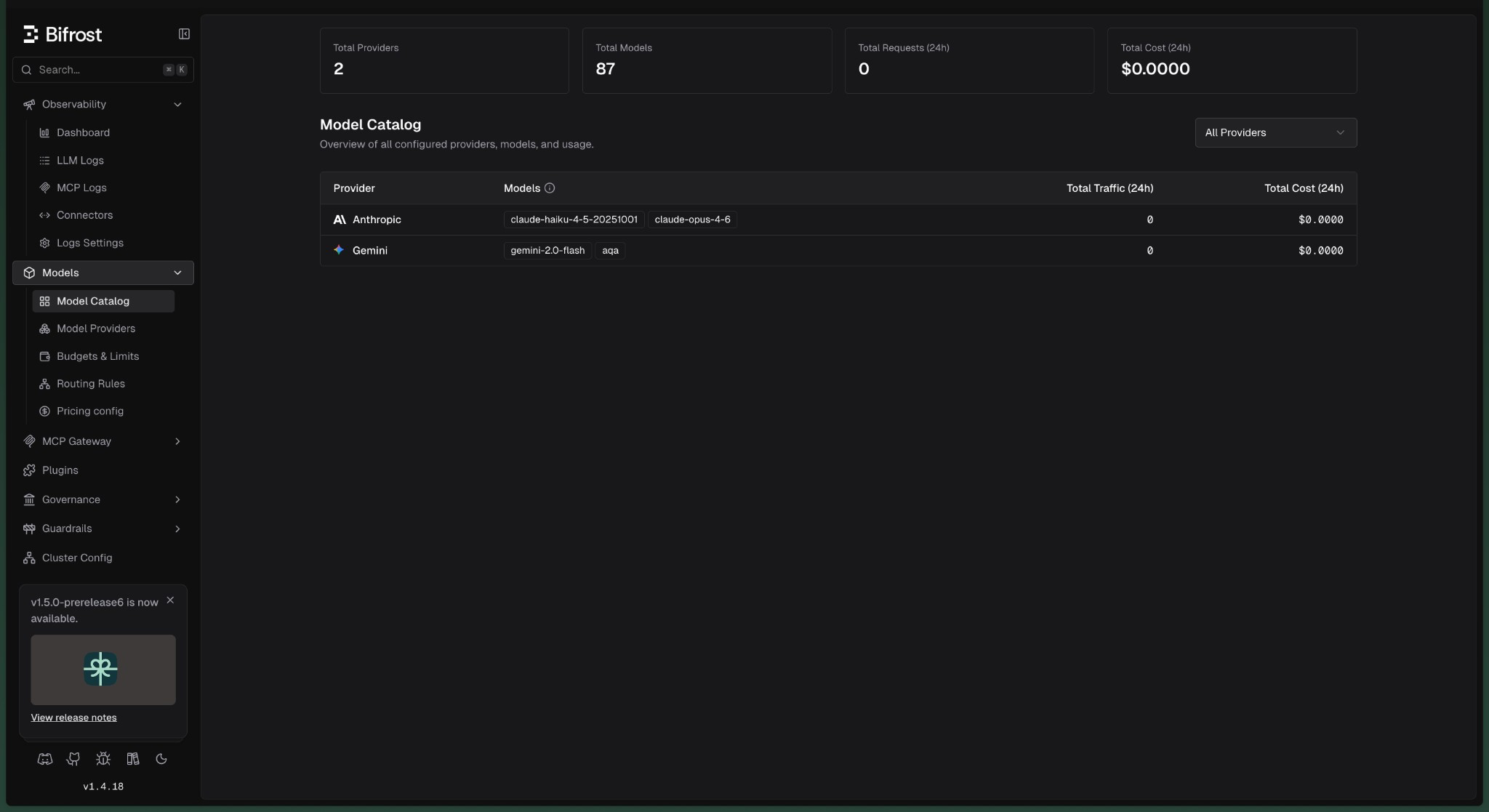Image resolution: width=1489 pixels, height=812 pixels.
Task: Click the Governance building icon
Action: [x=29, y=499]
